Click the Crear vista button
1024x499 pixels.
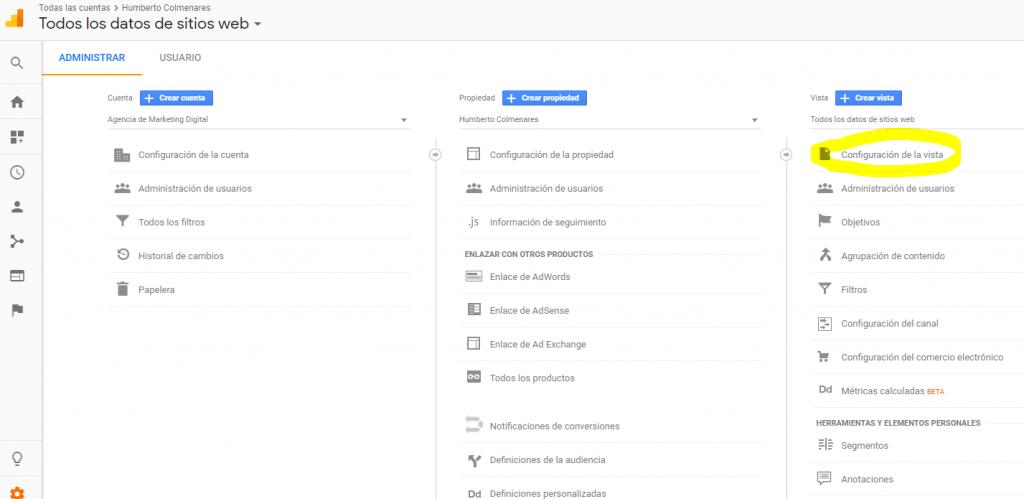point(868,98)
